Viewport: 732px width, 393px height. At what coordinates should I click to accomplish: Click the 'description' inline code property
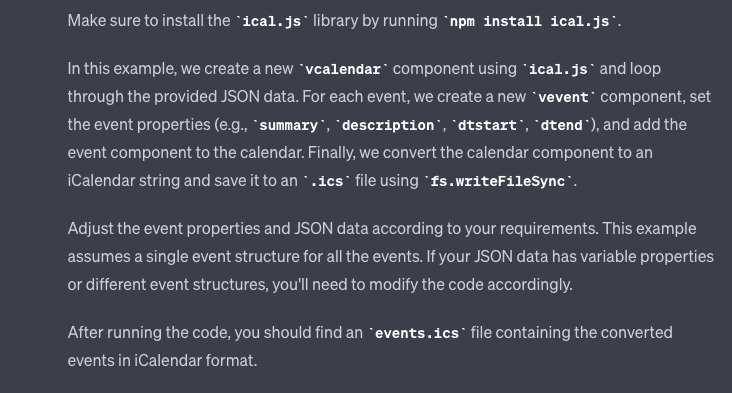(388, 126)
